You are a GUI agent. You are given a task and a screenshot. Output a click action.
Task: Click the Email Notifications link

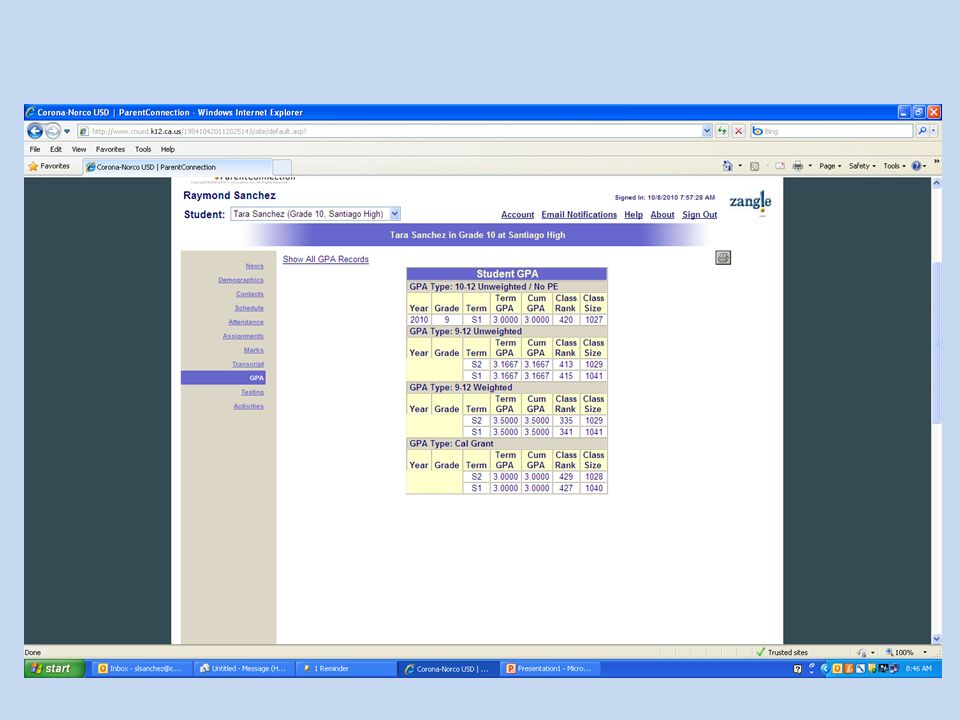point(579,215)
